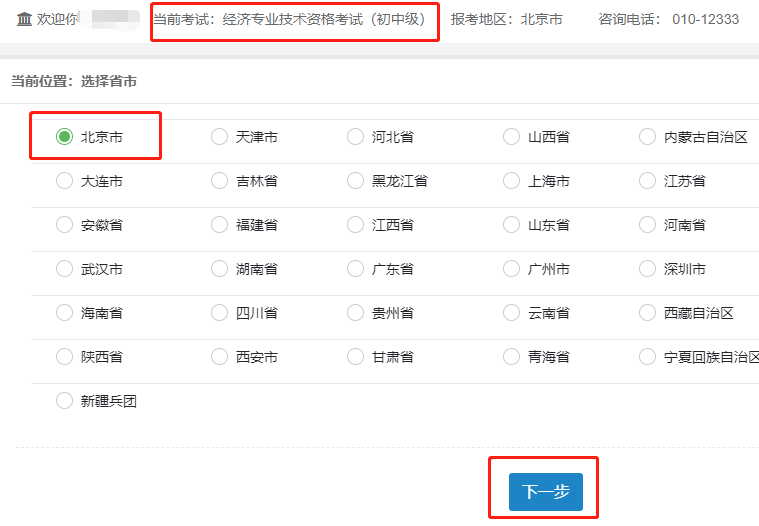Click the 当前考试 exam name text
This screenshot has width=759, height=526.
coord(293,20)
